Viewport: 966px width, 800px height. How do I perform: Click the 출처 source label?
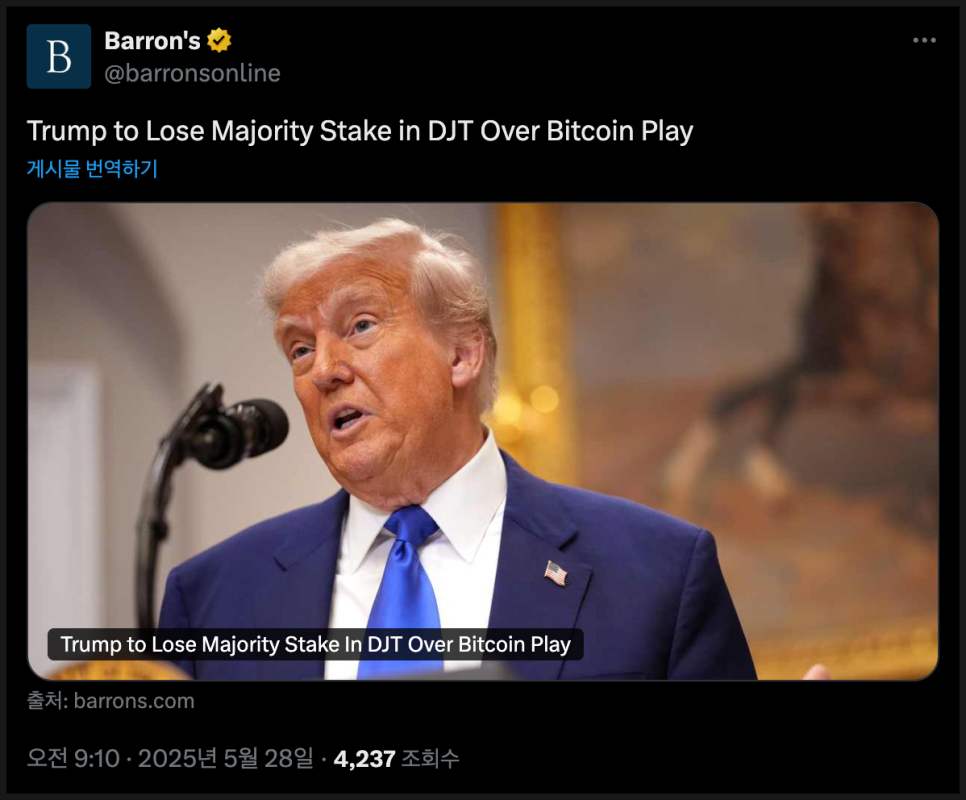pos(47,701)
